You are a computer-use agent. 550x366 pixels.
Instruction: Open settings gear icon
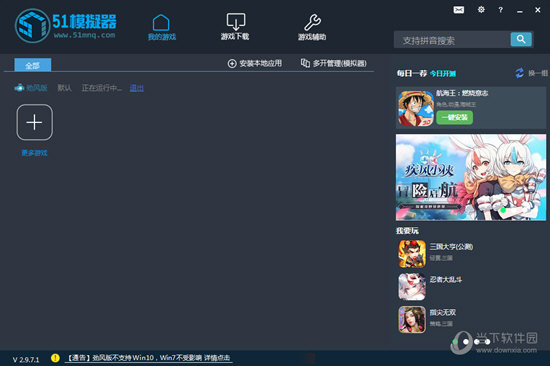pyautogui.click(x=481, y=10)
